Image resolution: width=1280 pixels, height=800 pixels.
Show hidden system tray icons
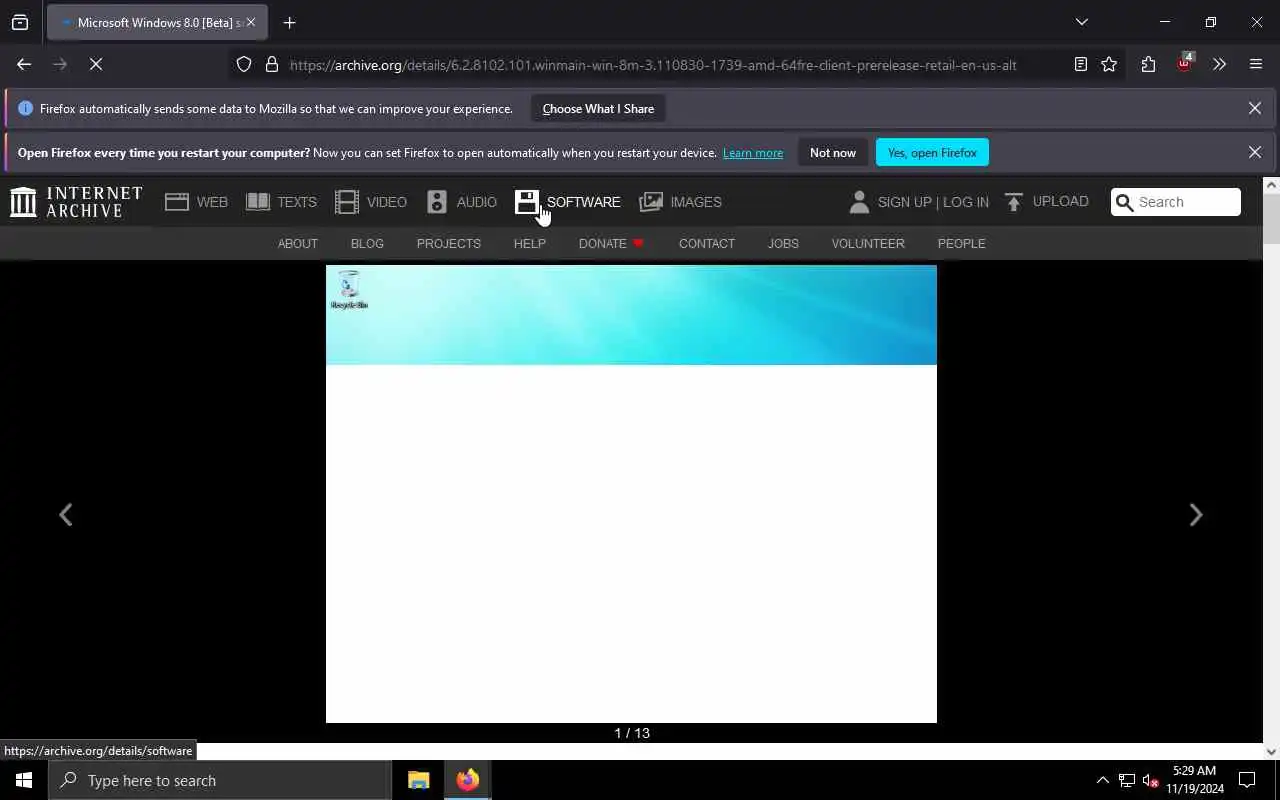tap(1102, 780)
